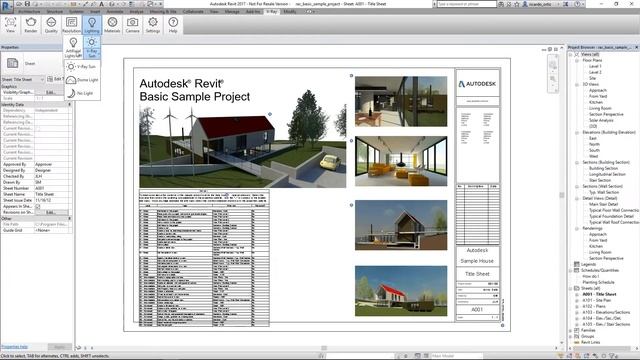The height and width of the screenshot is (360, 640).
Task: Click Edit button for Visibility/Graphics
Action: (51, 92)
